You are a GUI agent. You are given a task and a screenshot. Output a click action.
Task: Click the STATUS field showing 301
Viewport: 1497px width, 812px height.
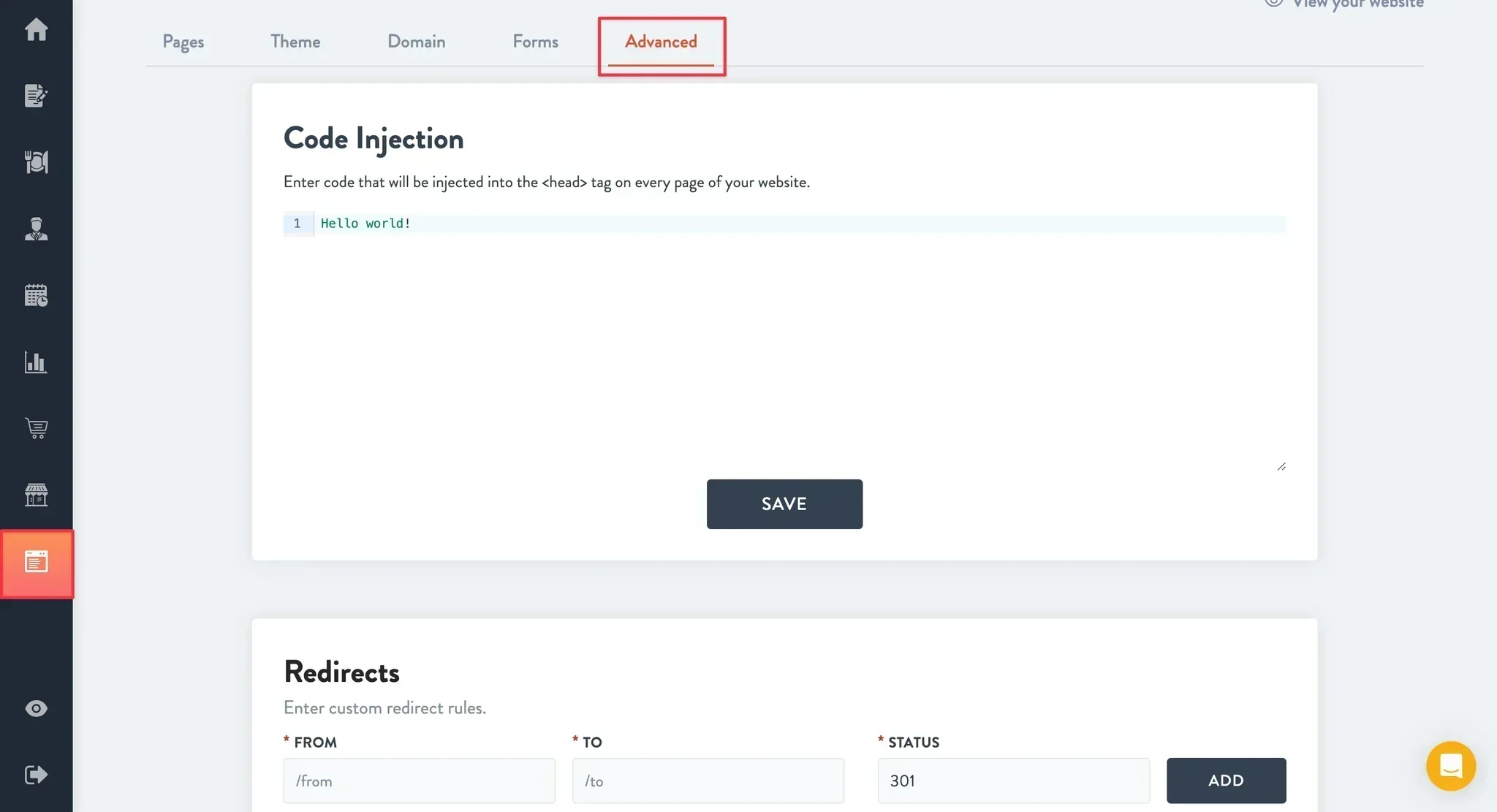1013,781
